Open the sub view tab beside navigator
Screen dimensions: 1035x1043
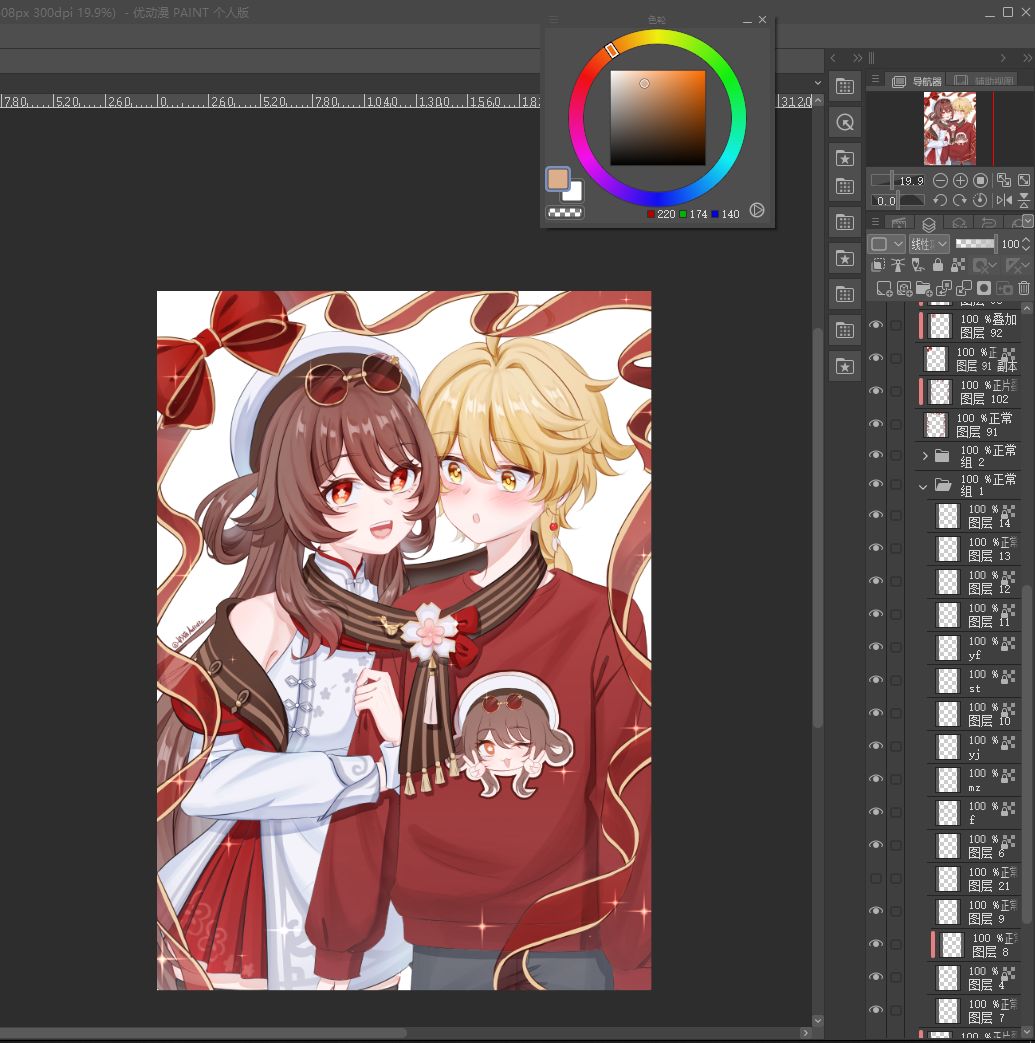[x=984, y=80]
